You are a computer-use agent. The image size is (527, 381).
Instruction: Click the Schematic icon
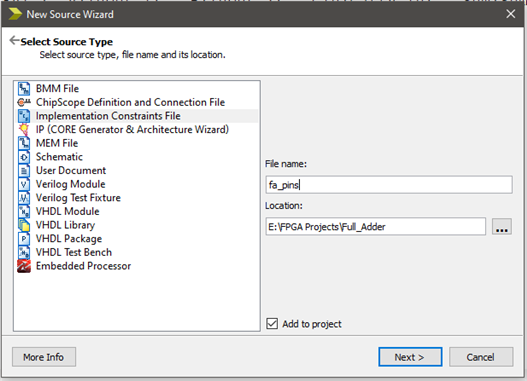24,157
